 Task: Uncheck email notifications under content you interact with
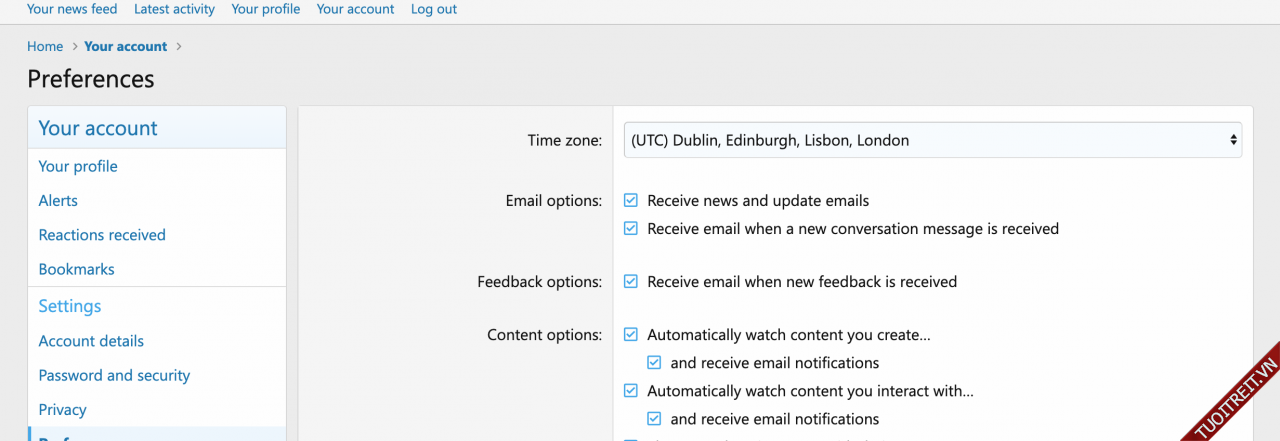[654, 419]
